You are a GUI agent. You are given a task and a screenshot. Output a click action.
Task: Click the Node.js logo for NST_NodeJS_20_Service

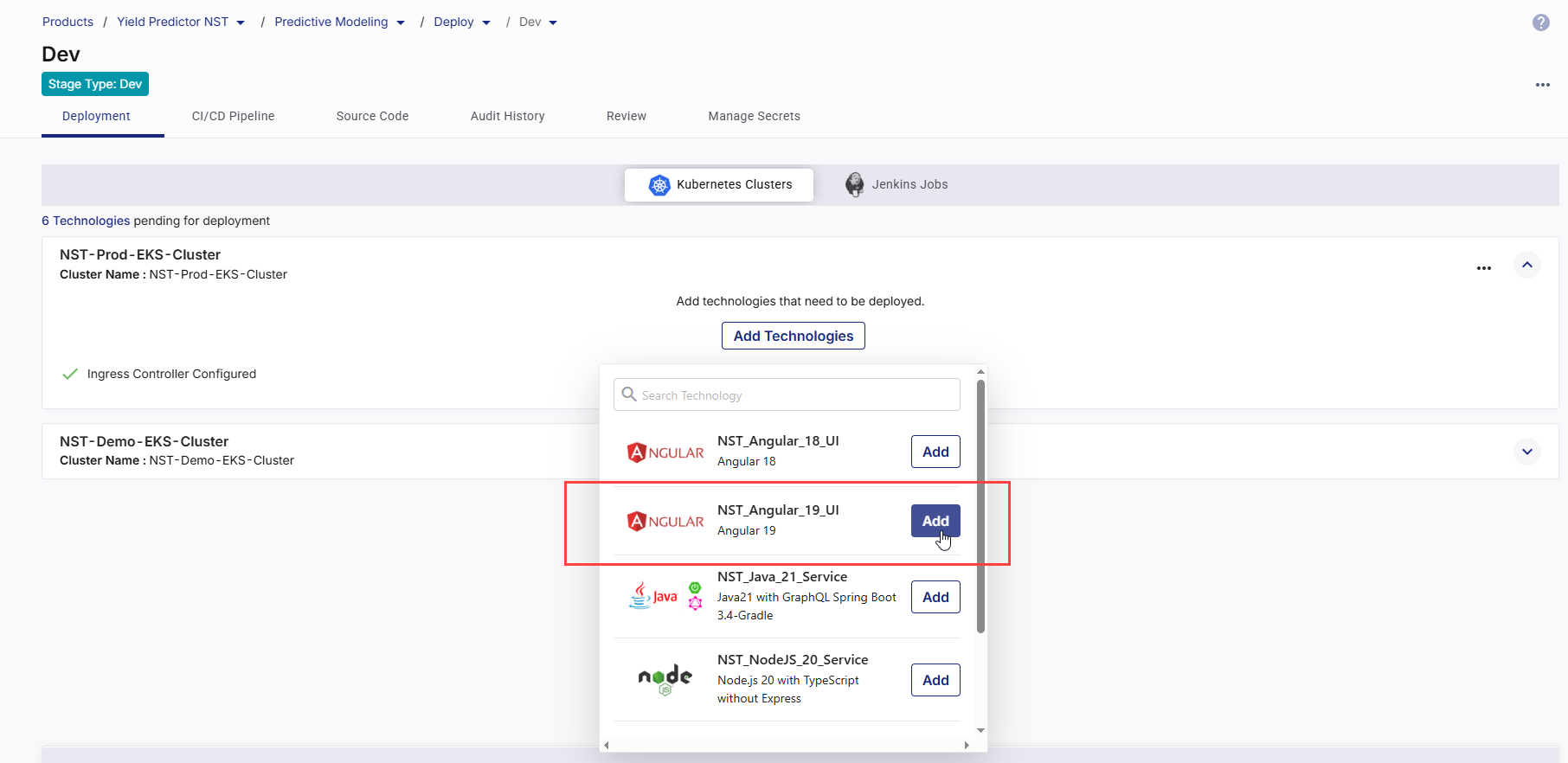665,679
